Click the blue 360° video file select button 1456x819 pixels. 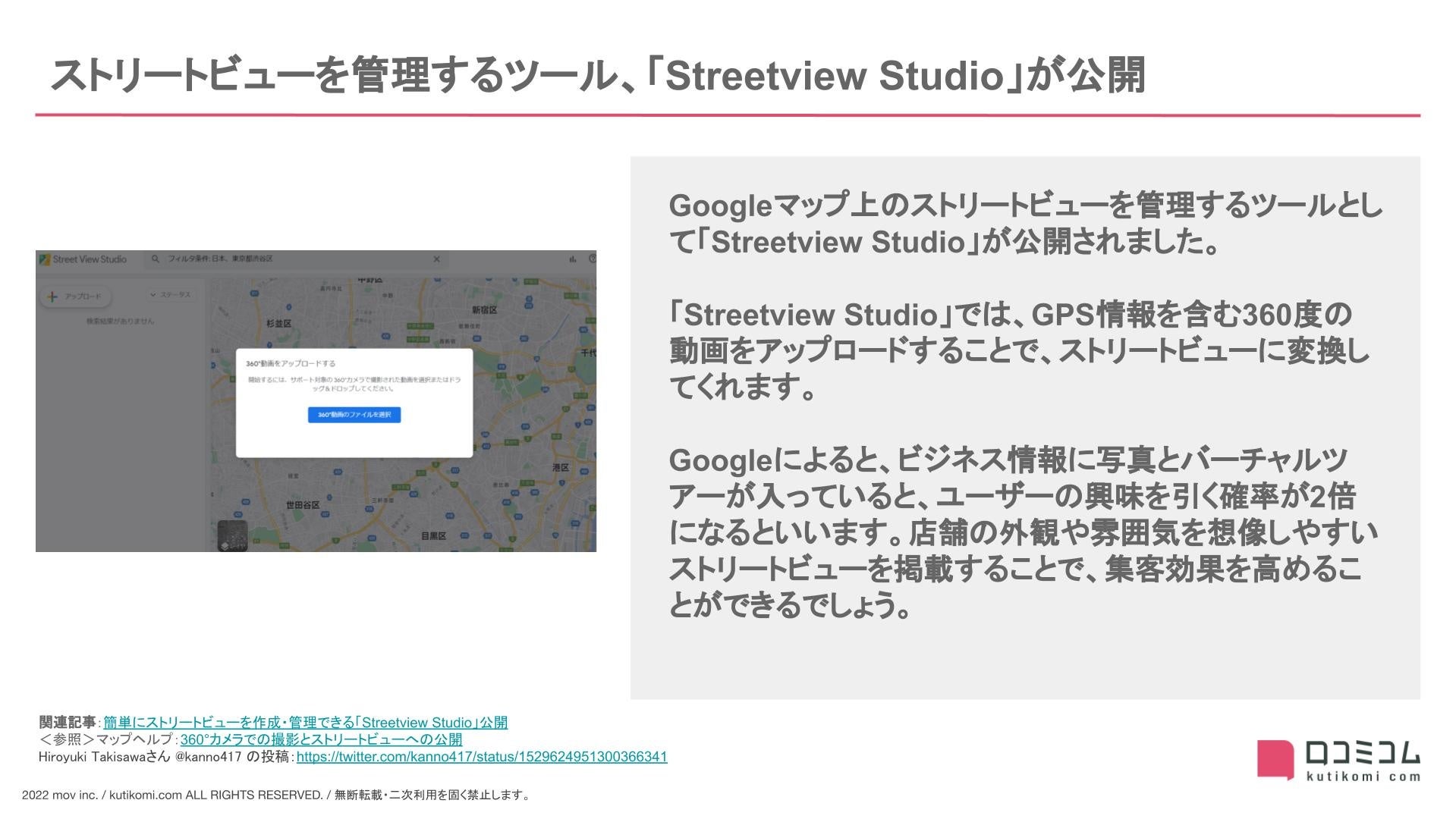tap(354, 415)
